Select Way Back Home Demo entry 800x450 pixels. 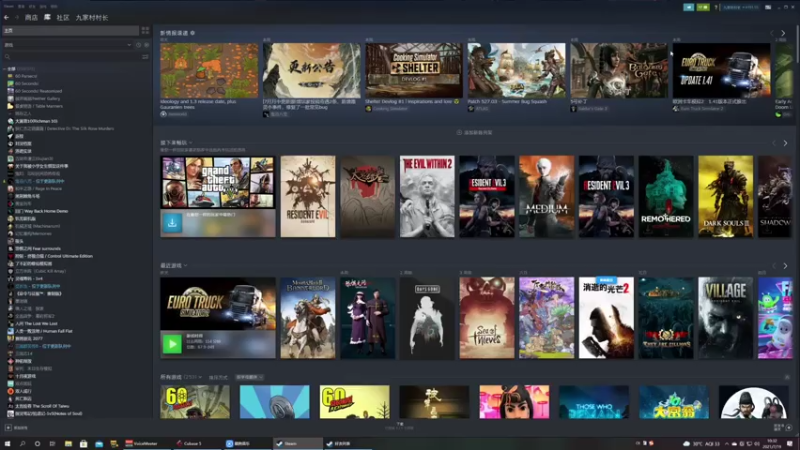tap(37, 211)
